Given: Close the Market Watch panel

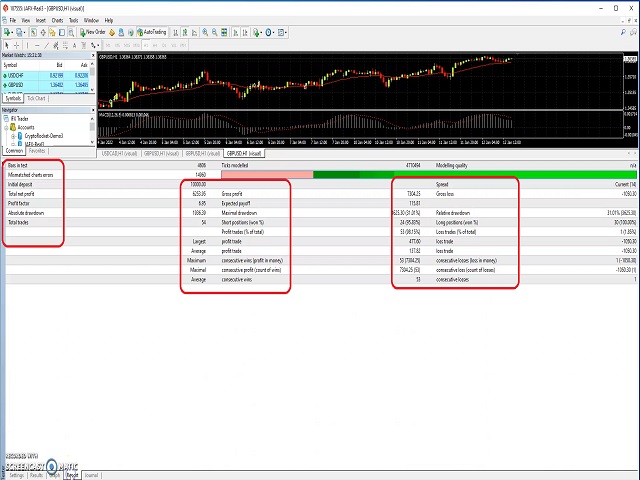Looking at the screenshot, I should point(93,55).
